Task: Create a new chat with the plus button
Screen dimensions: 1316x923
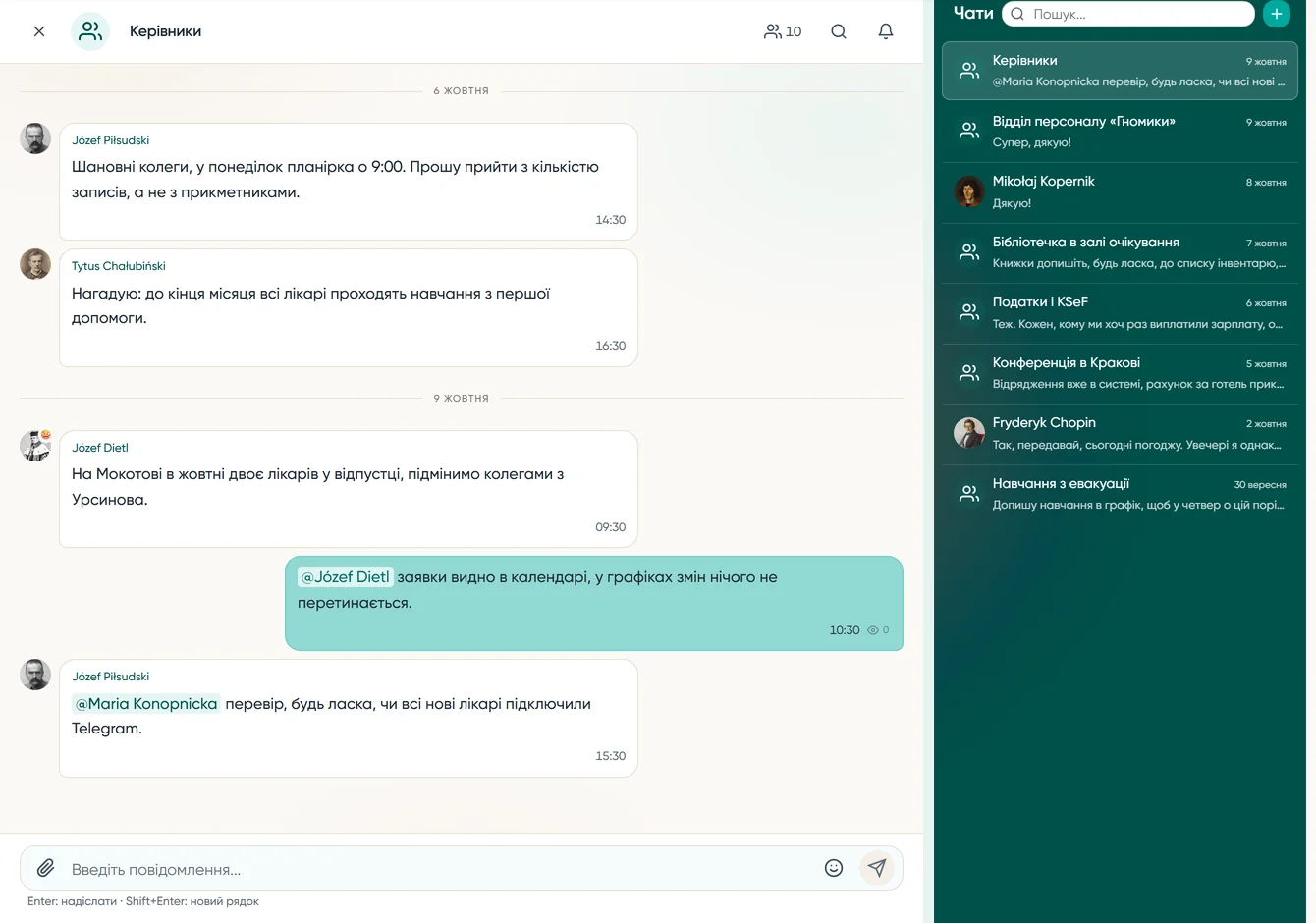Action: pyautogui.click(x=1276, y=14)
